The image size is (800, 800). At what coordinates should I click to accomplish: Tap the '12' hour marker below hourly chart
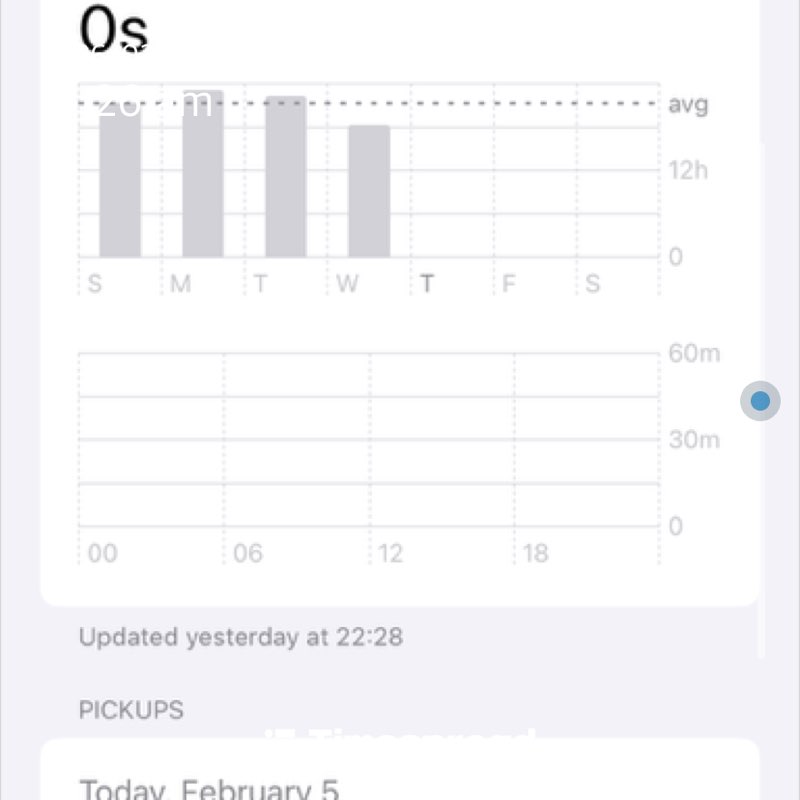click(390, 553)
